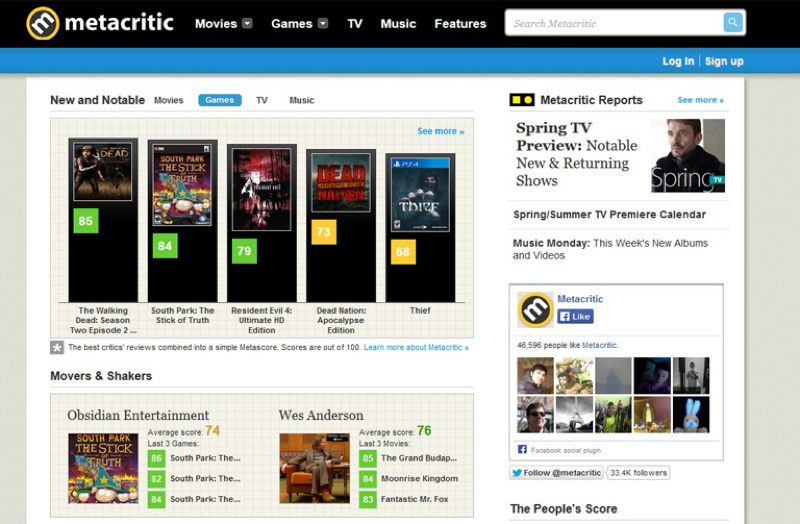Click Metacritic logo in Facebook widget

pyautogui.click(x=535, y=310)
